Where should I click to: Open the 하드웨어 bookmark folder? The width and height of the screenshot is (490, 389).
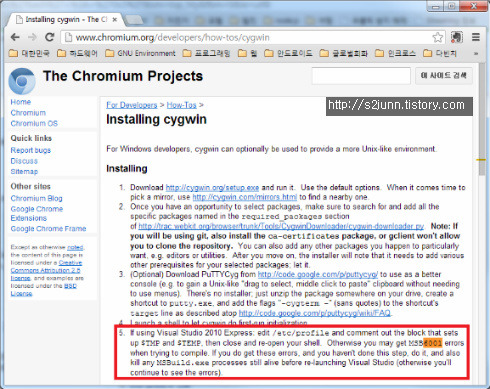click(x=77, y=53)
